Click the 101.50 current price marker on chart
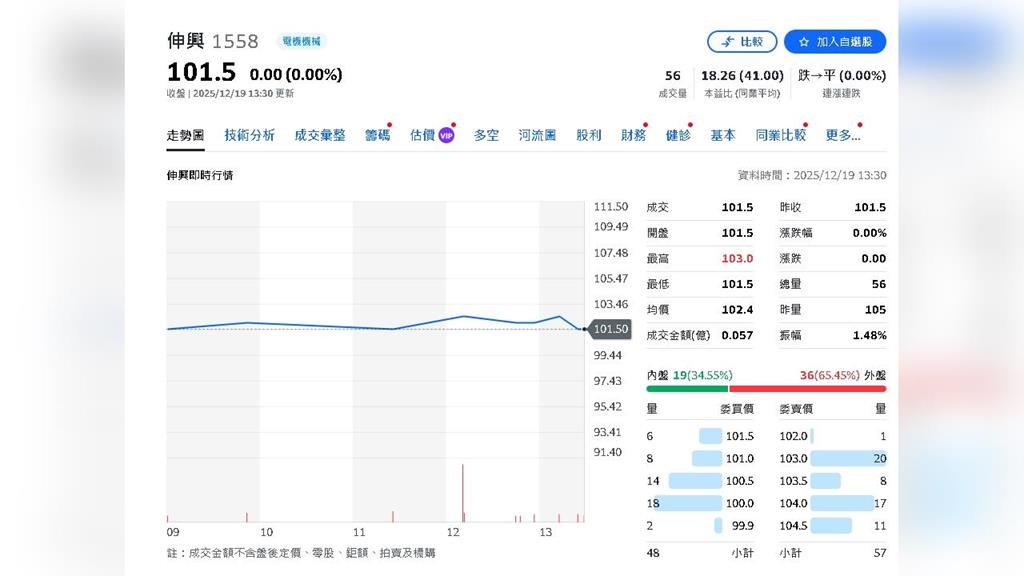Viewport: 1024px width, 576px height. [610, 329]
